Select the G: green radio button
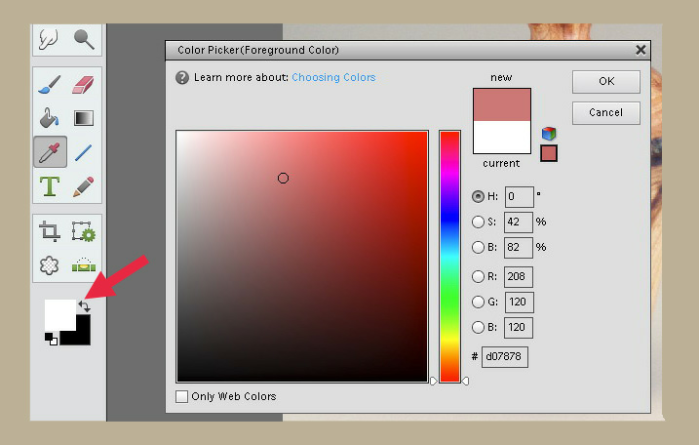Screen dimensions: 700x445 478,301
